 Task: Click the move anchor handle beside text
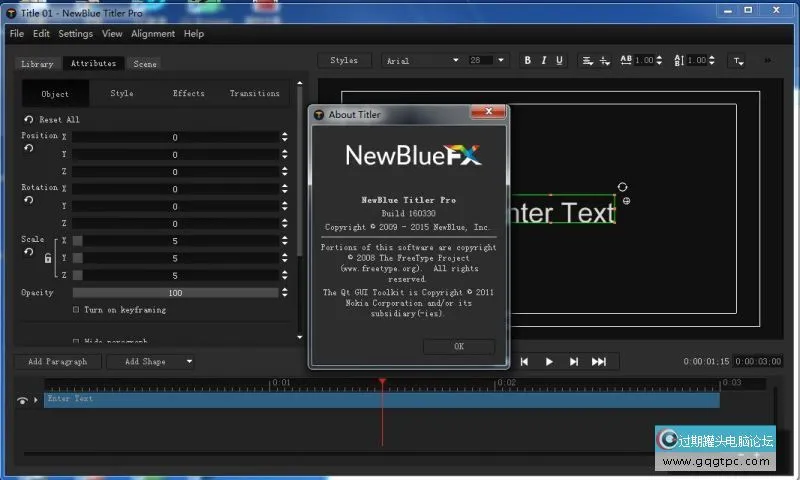pos(627,201)
